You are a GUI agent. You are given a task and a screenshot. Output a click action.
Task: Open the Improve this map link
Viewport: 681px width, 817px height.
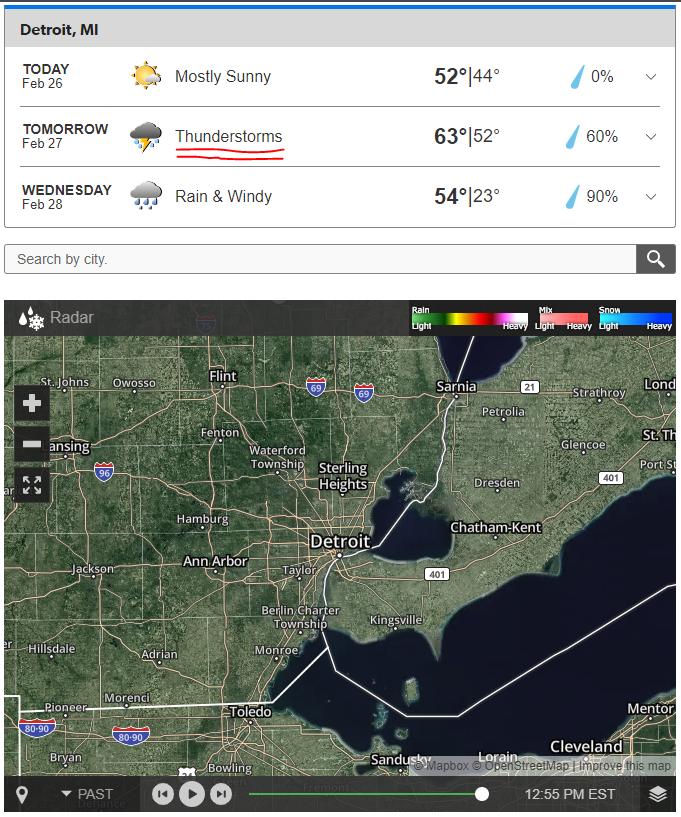[625, 765]
